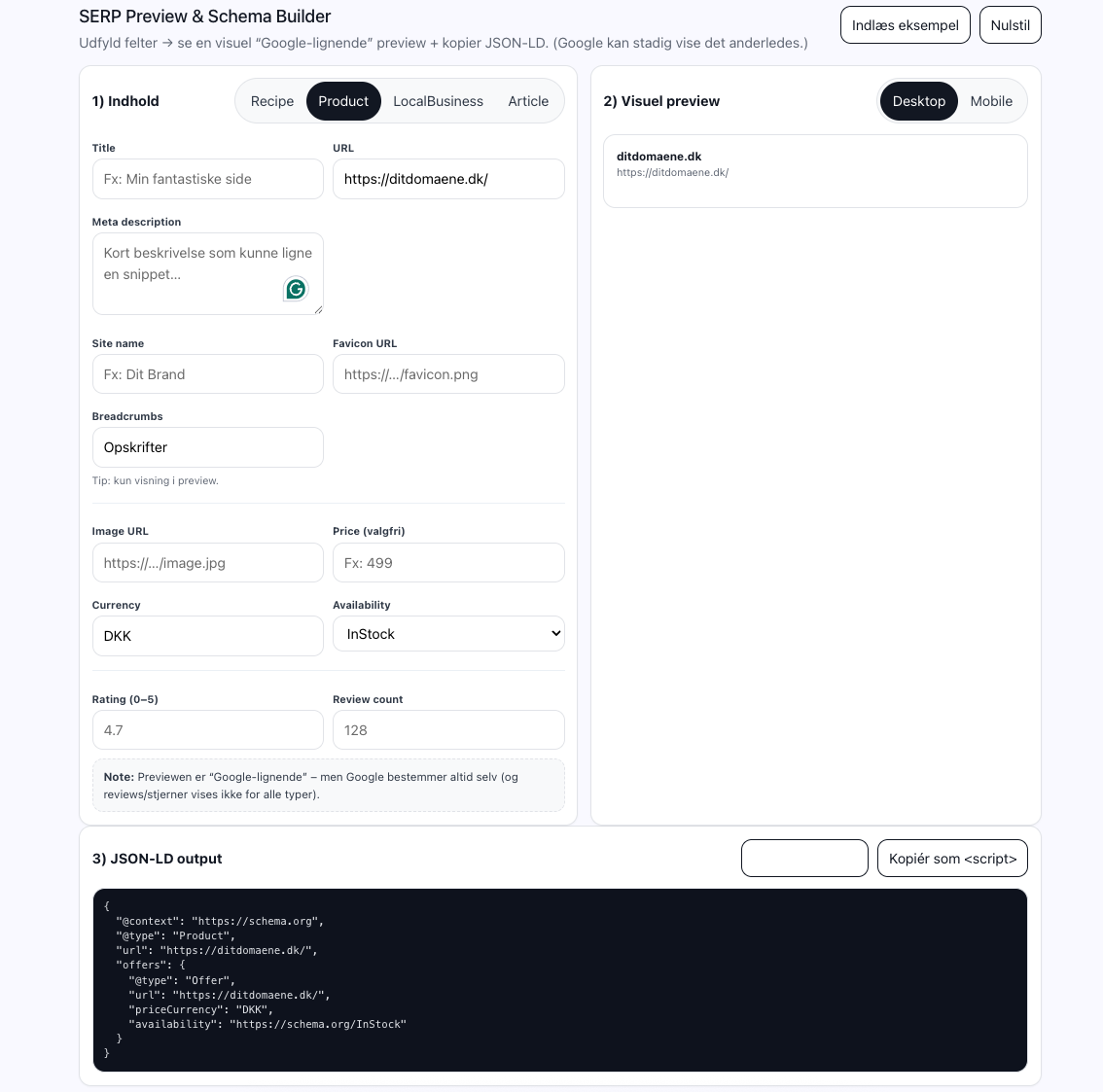
Task: Switch to the Article schema type
Action: 528,101
